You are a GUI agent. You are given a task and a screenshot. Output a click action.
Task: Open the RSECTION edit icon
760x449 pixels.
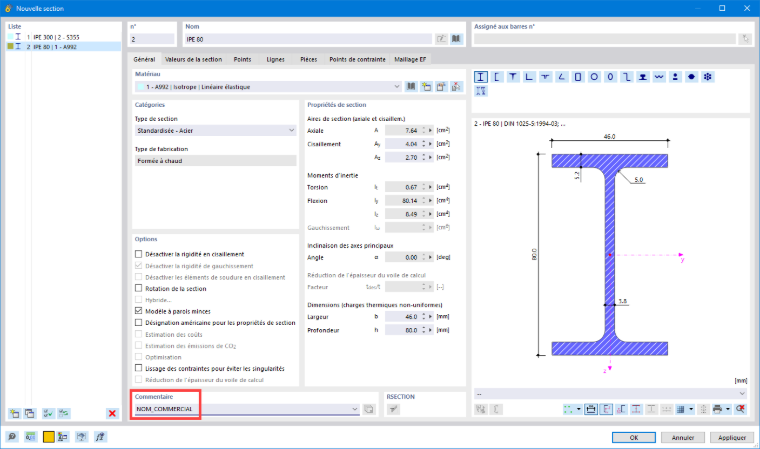393,409
